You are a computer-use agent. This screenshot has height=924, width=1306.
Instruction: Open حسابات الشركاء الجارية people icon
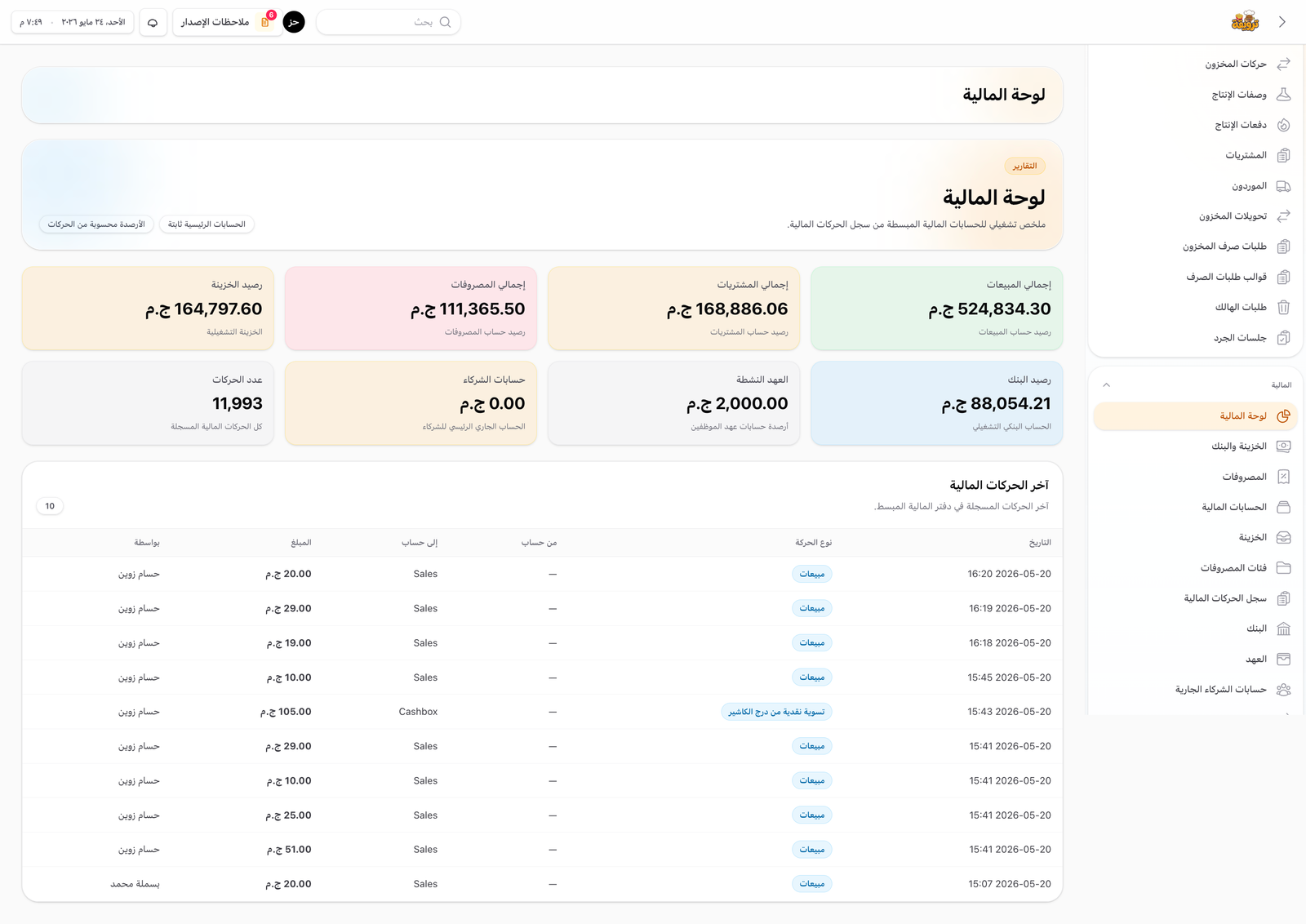click(1283, 690)
